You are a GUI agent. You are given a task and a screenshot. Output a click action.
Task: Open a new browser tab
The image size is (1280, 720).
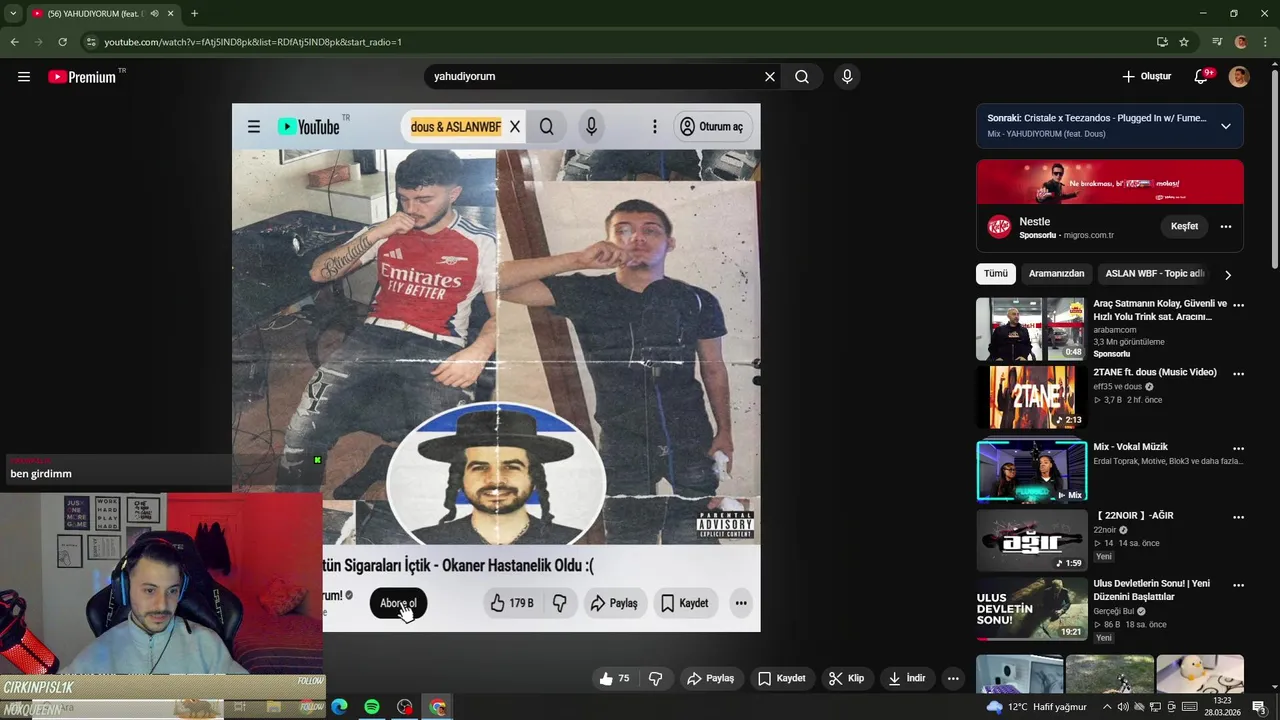click(194, 14)
